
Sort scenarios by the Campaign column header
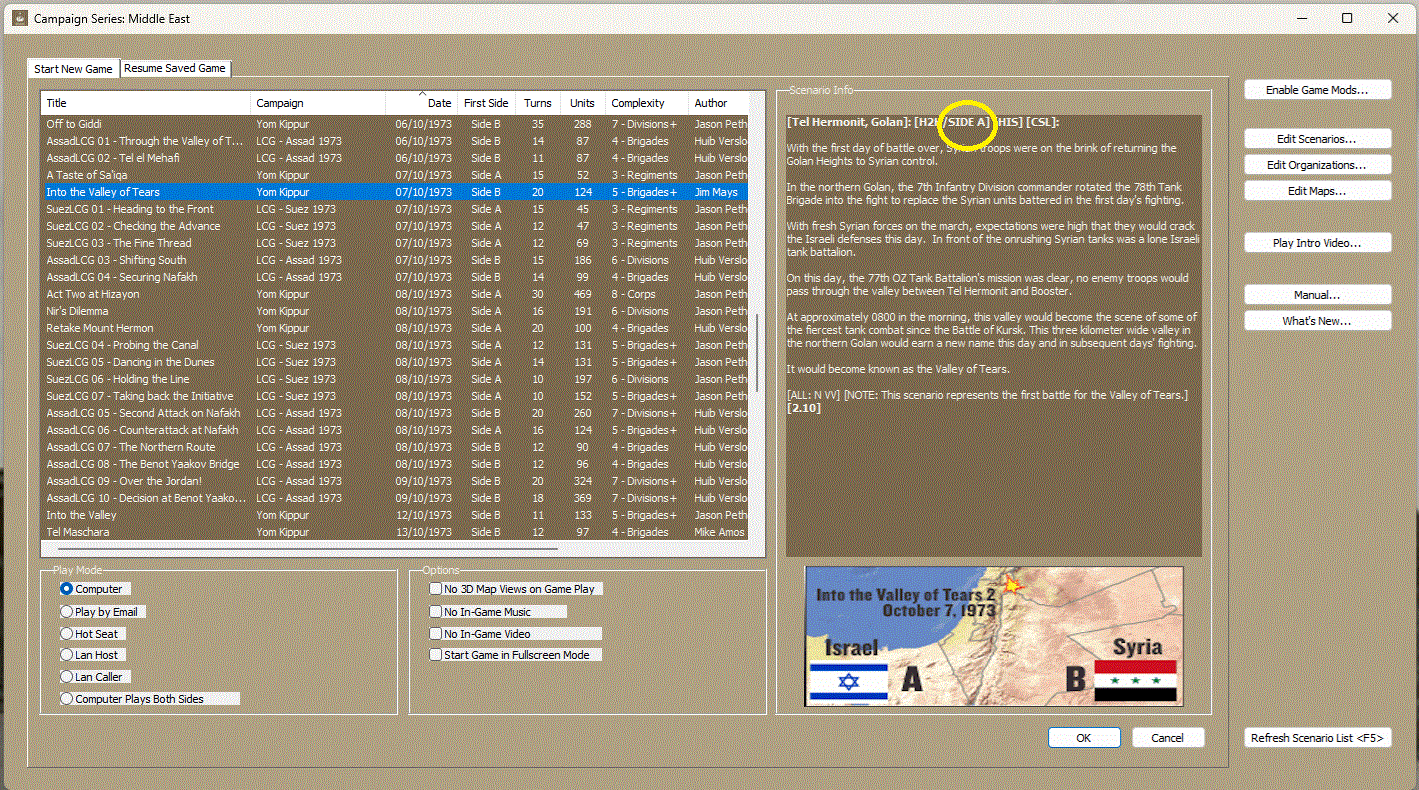318,103
